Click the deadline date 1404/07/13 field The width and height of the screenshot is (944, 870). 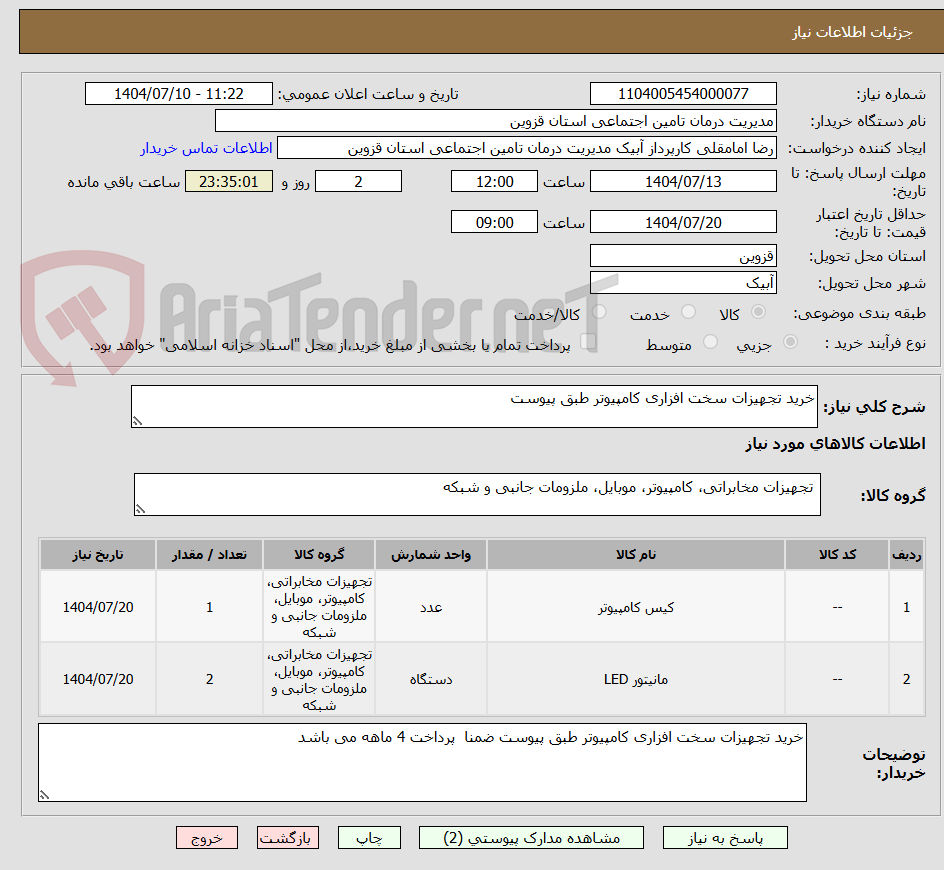click(x=683, y=181)
